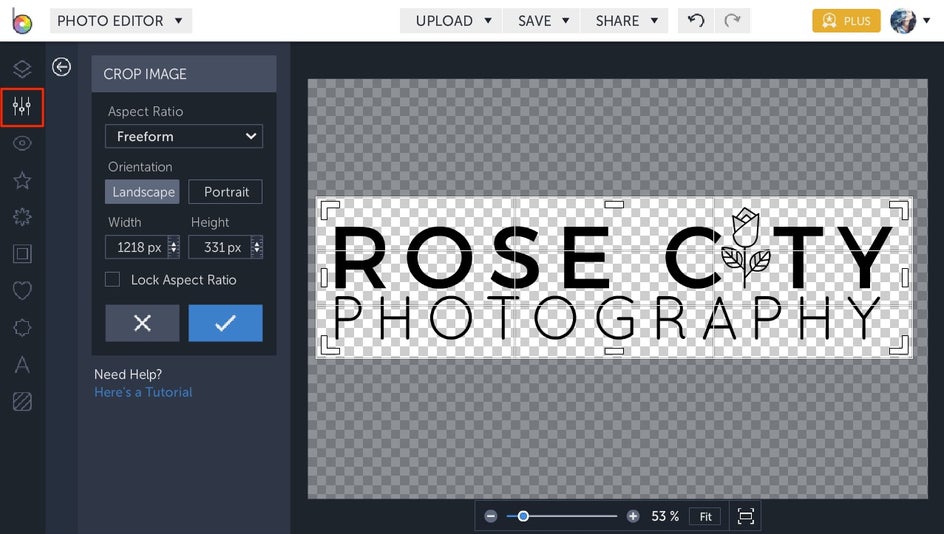Open the Layers panel icon
The image size is (944, 534).
pos(22,69)
